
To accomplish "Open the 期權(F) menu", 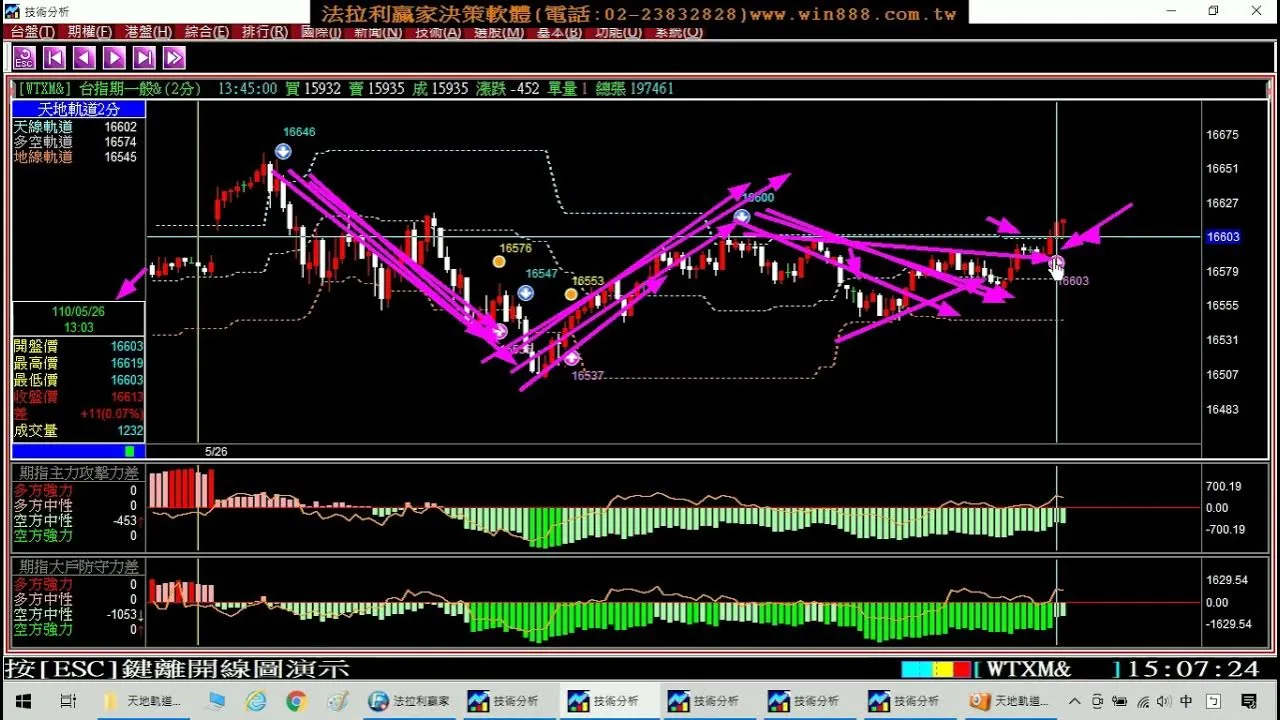I will point(91,32).
